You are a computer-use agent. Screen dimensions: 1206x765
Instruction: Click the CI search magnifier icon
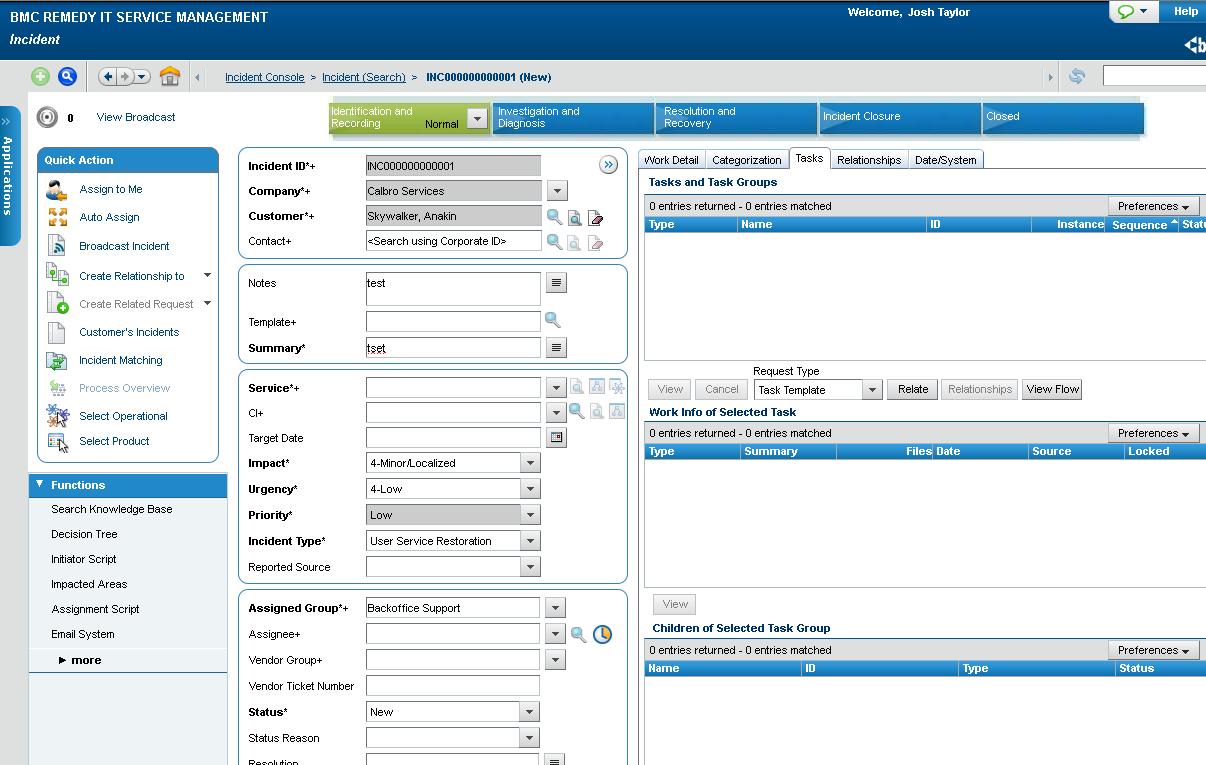577,411
